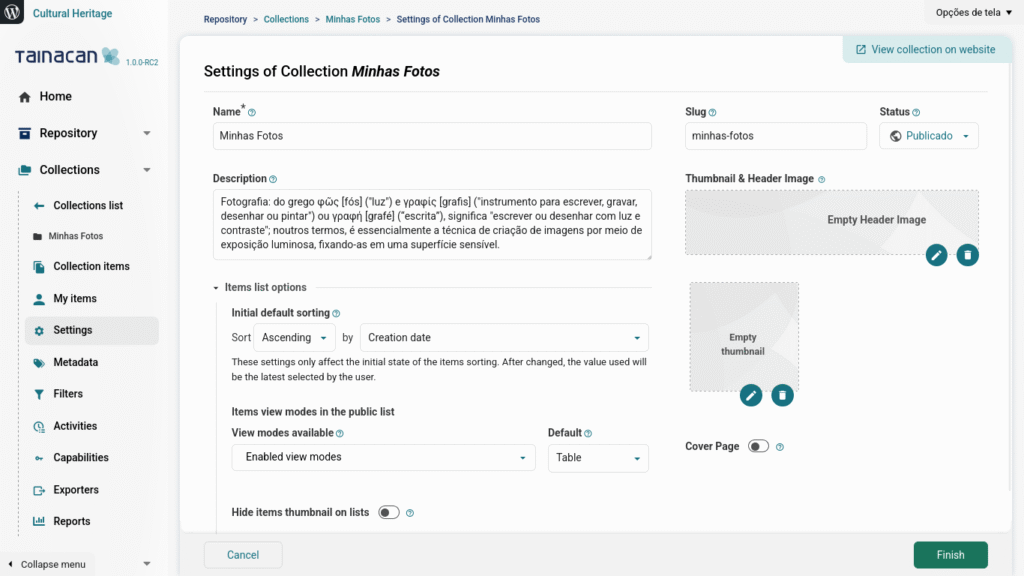Enable the Cover Page switch
Viewport: 1024px width, 576px height.
click(x=758, y=446)
